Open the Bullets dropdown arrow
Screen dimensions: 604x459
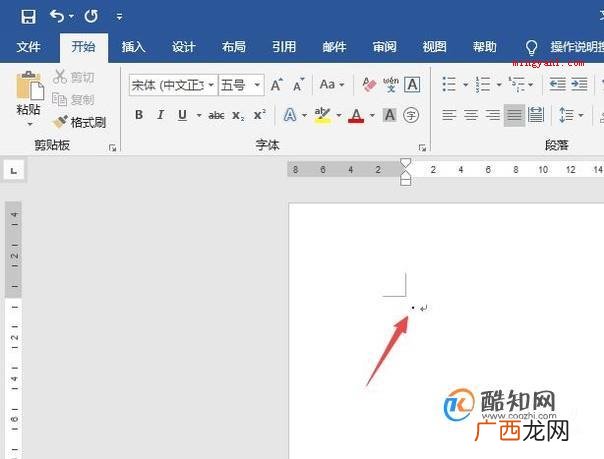465,84
